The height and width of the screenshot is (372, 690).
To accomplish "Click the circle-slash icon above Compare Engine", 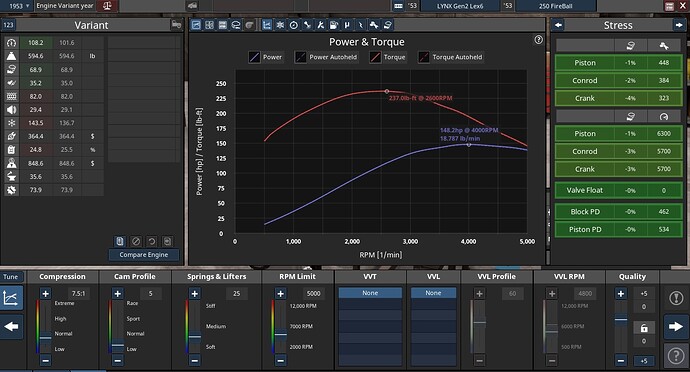I will (136, 241).
